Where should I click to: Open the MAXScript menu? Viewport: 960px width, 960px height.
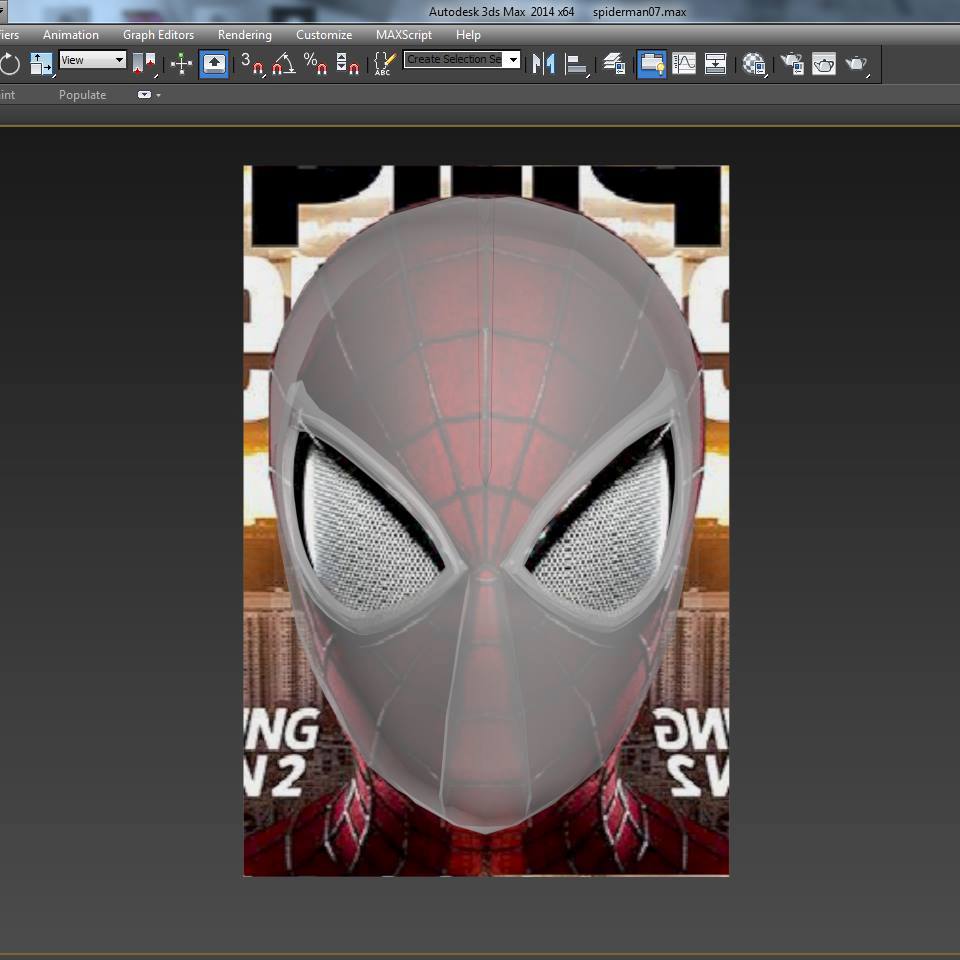[x=404, y=35]
